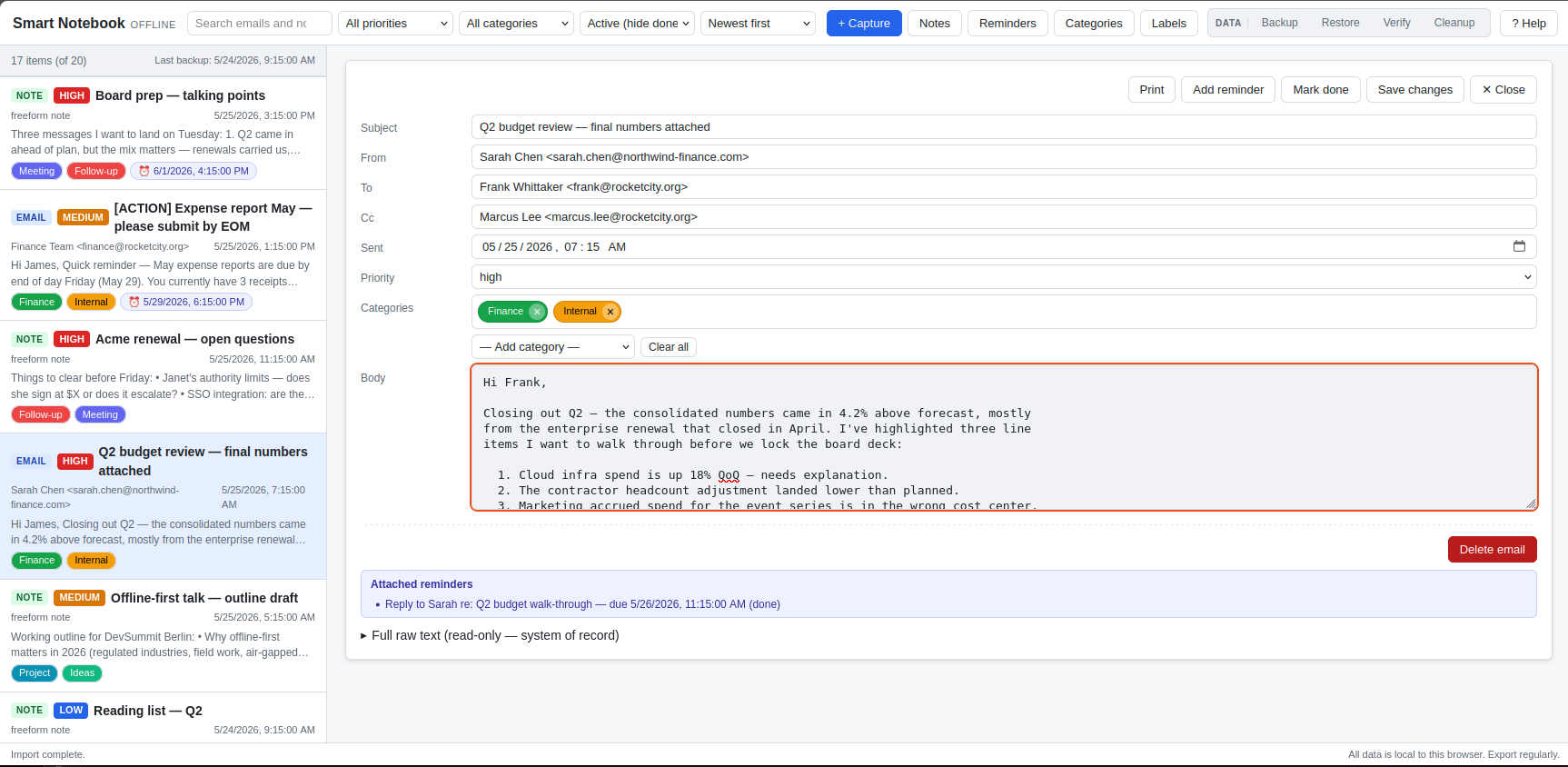Click the Import complete status message

tap(47, 754)
